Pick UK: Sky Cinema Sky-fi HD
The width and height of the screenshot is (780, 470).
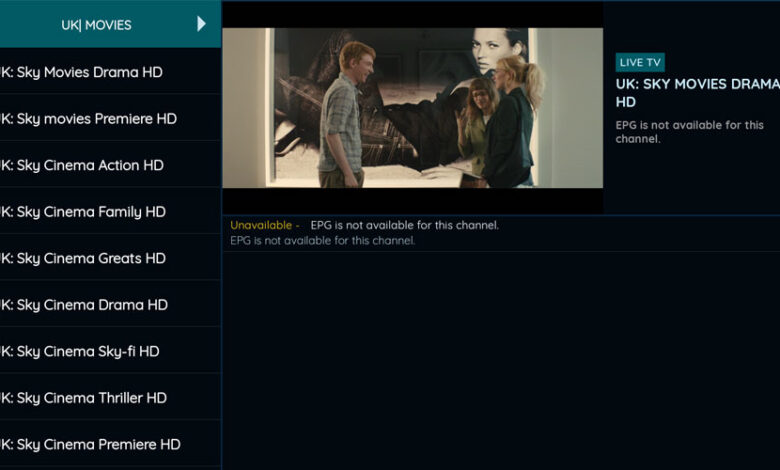click(110, 351)
